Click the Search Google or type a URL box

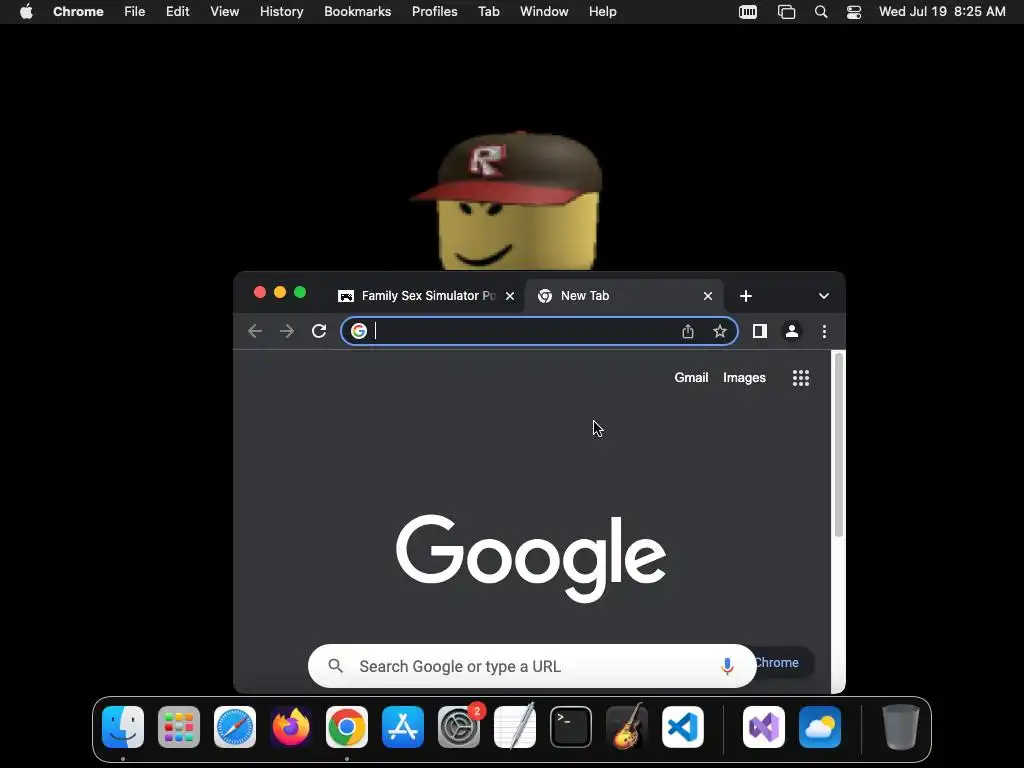tap(532, 666)
